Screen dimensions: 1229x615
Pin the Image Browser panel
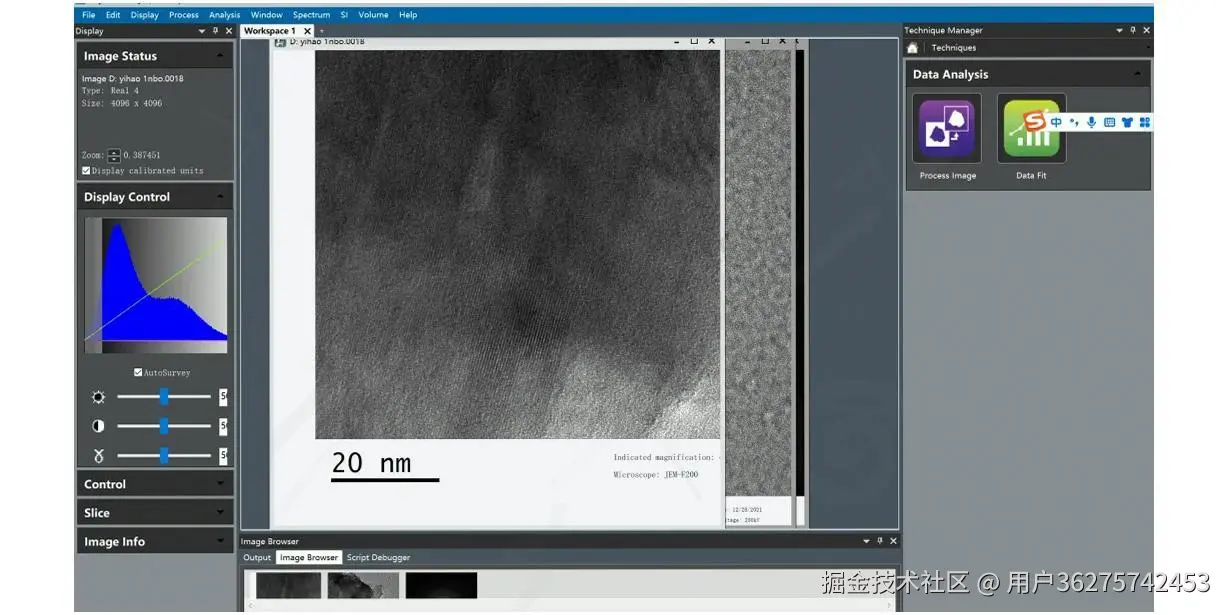880,541
